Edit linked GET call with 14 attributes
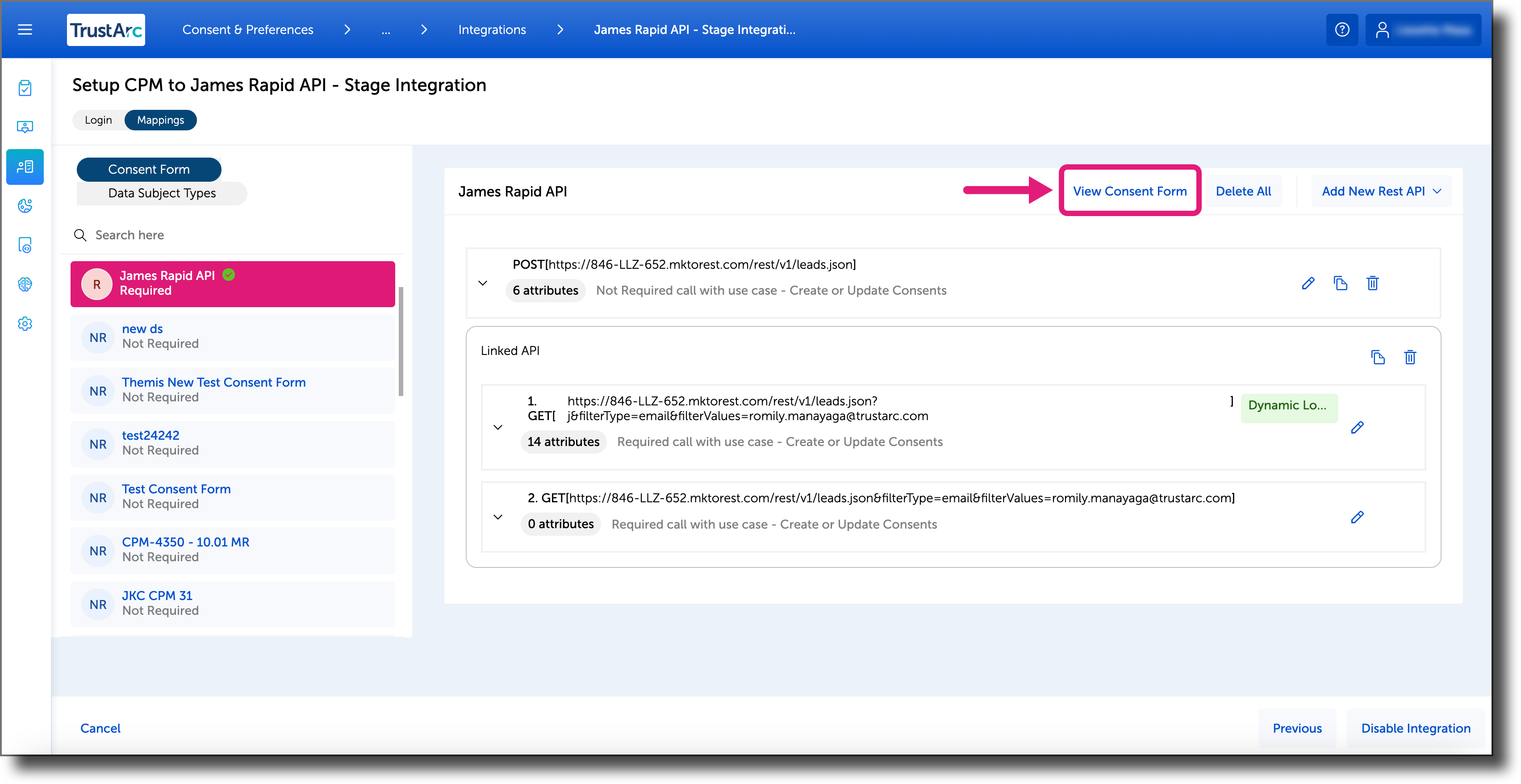This screenshot has width=1521, height=784. pyautogui.click(x=1357, y=427)
